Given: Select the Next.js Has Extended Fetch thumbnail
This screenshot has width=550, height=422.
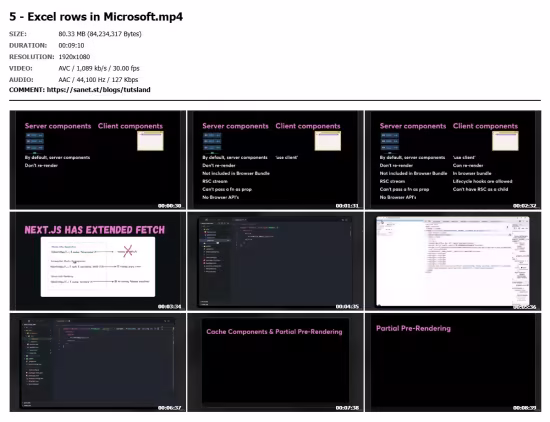Looking at the screenshot, I should coord(98,261).
